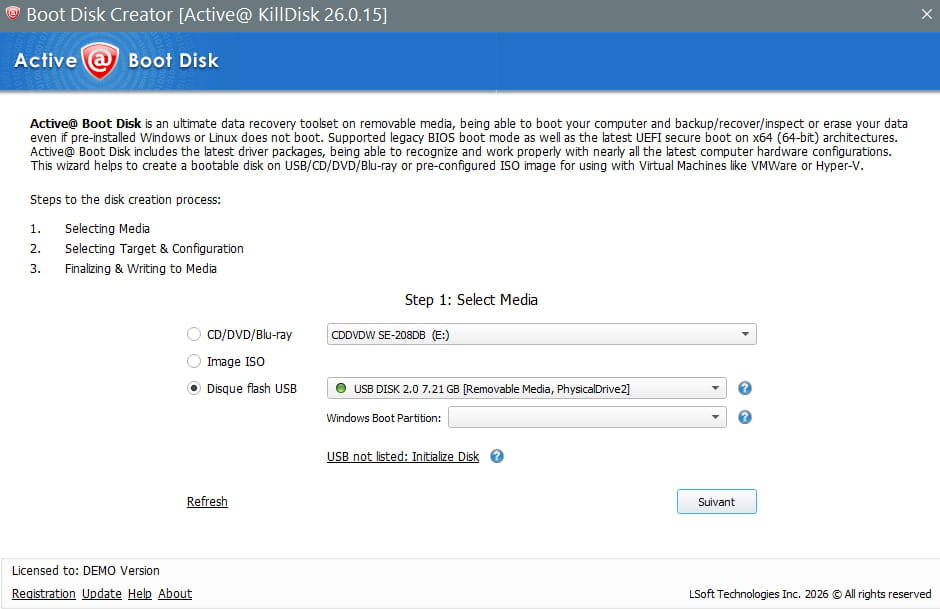Click the Suivant button
Image resolution: width=940 pixels, height=609 pixels.
pos(716,502)
